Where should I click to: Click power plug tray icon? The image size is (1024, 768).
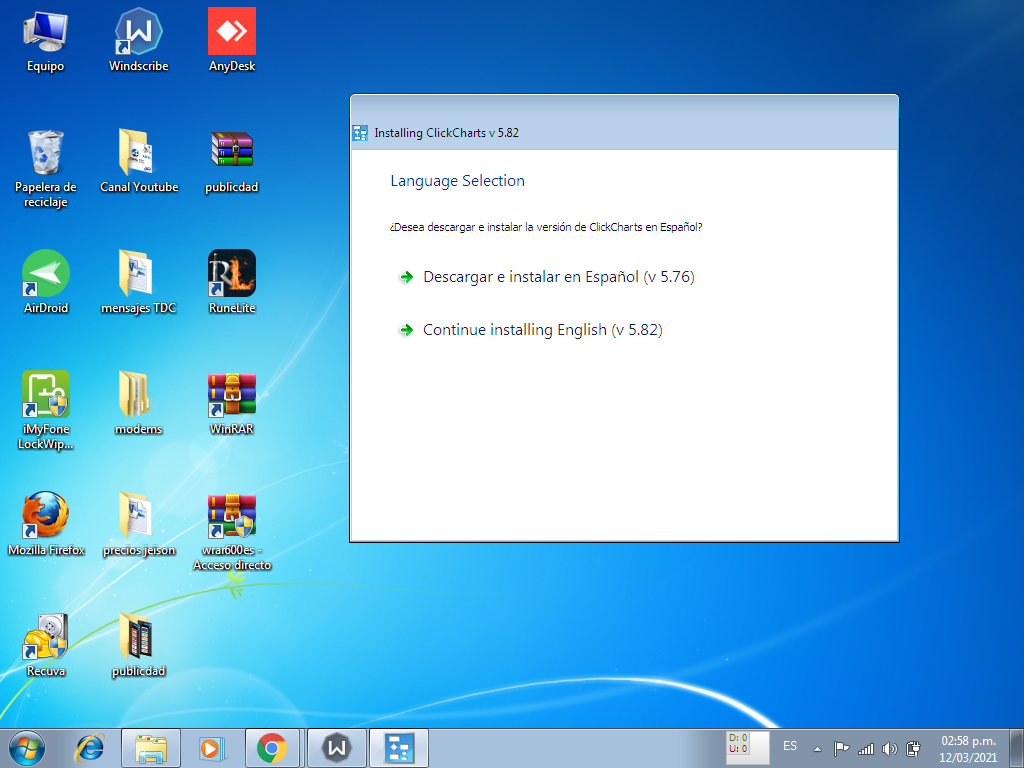point(914,749)
